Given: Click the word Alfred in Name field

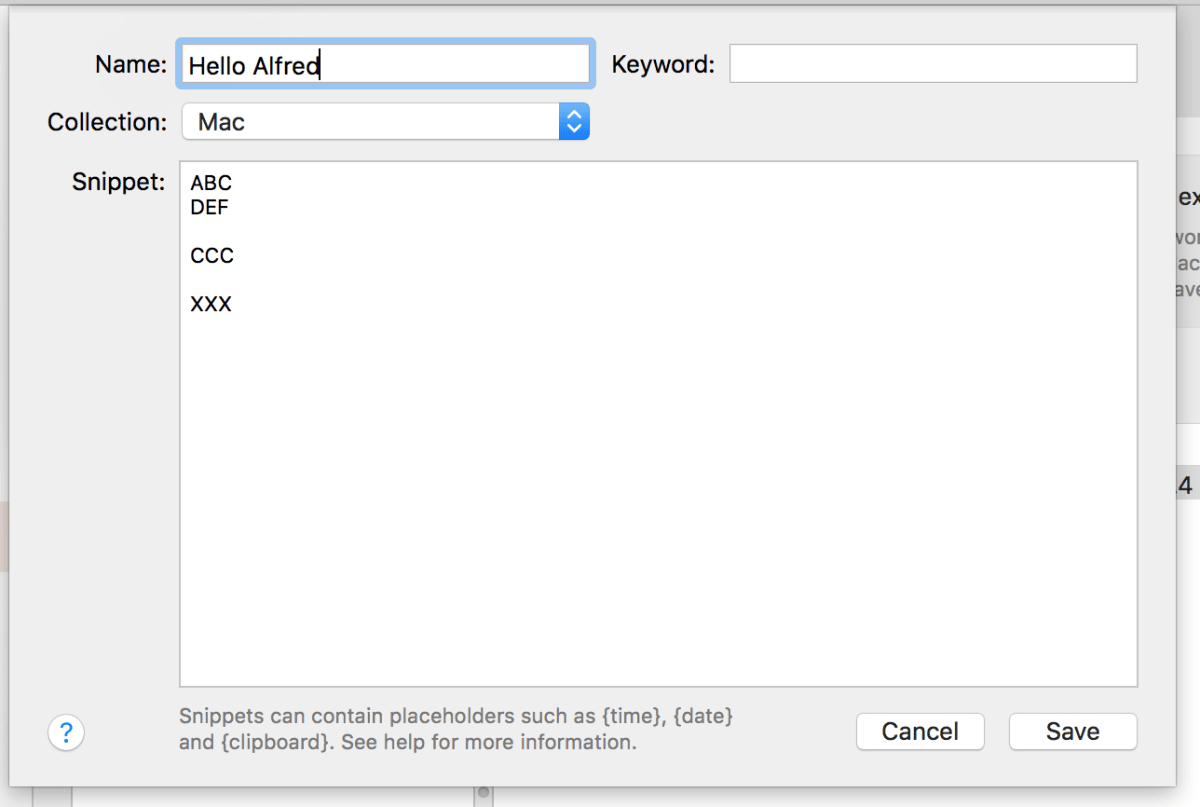Looking at the screenshot, I should coord(286,66).
